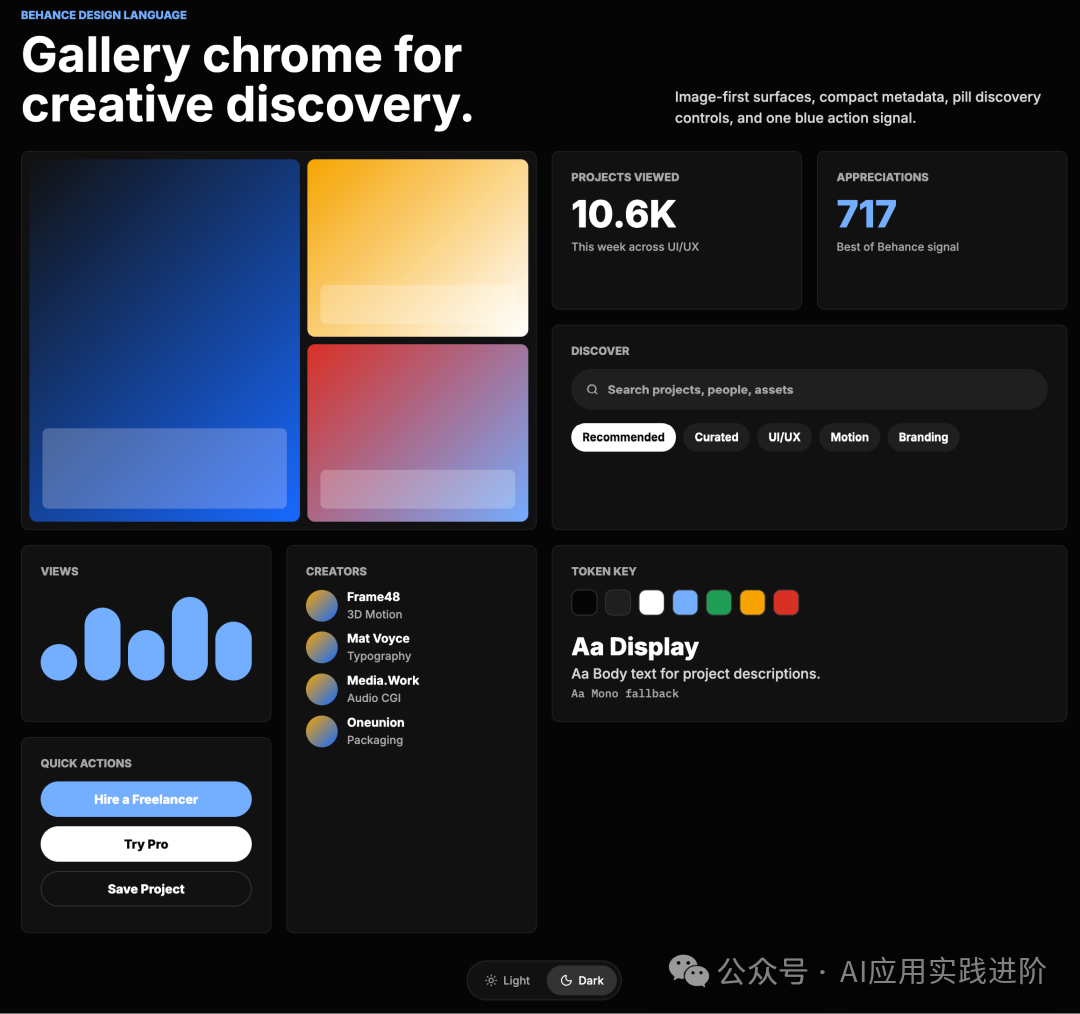Click the Save Project button
1080x1014 pixels.
[x=146, y=889]
